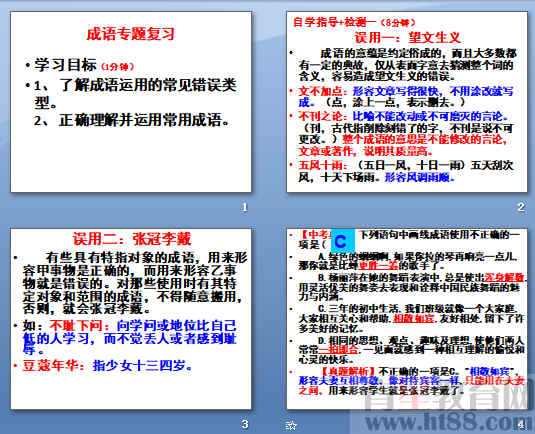Click slide number 4 label
Image resolution: width=535 pixels, height=434 pixels.
pyautogui.click(x=521, y=424)
